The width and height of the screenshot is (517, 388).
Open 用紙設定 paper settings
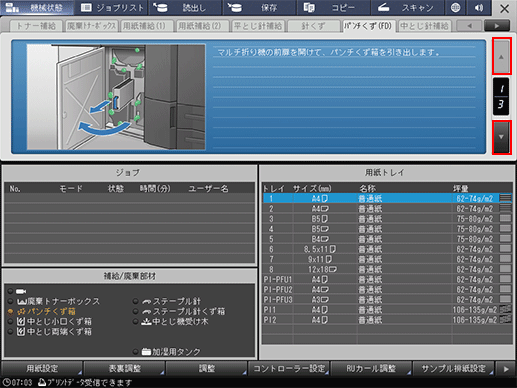(42, 368)
